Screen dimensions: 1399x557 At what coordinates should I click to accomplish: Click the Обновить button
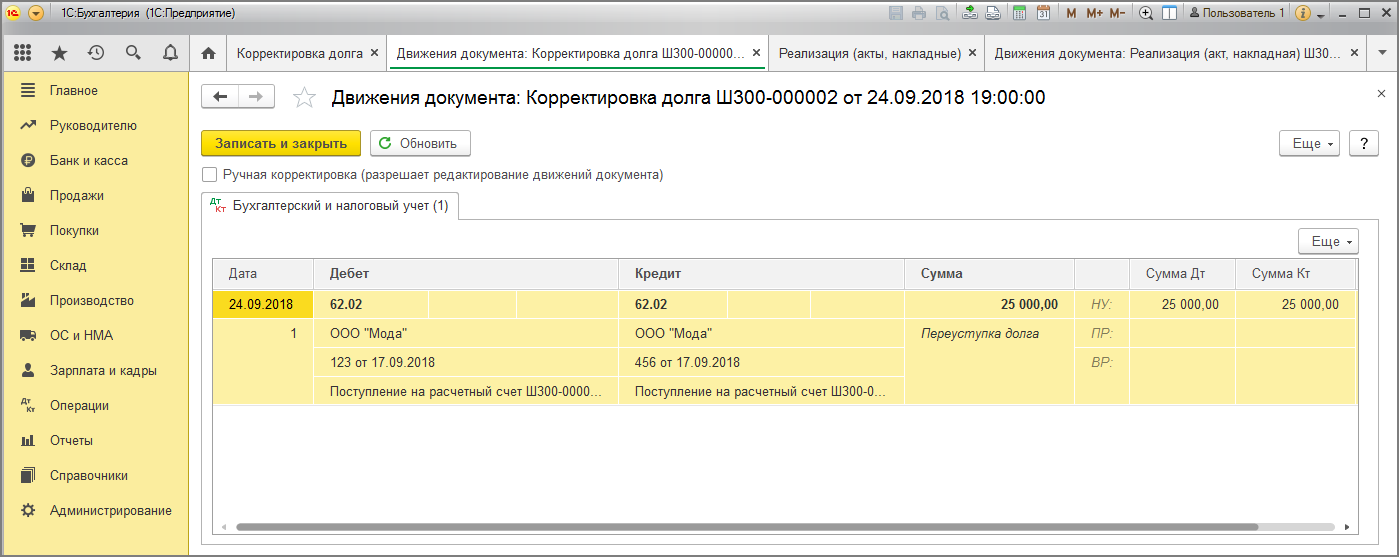(x=420, y=144)
